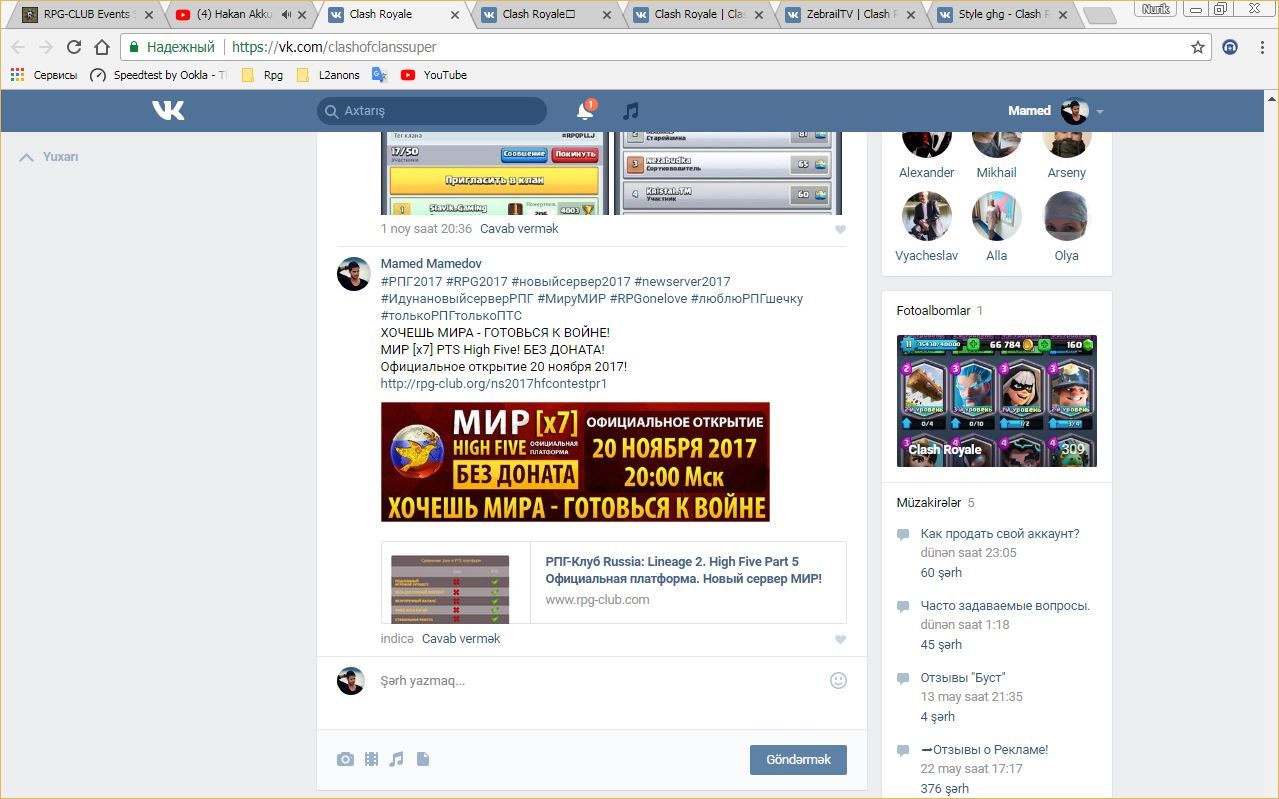Screen dimensions: 1279x799
Task: Open Mamed Mamedov comment avatar
Action: 354,274
